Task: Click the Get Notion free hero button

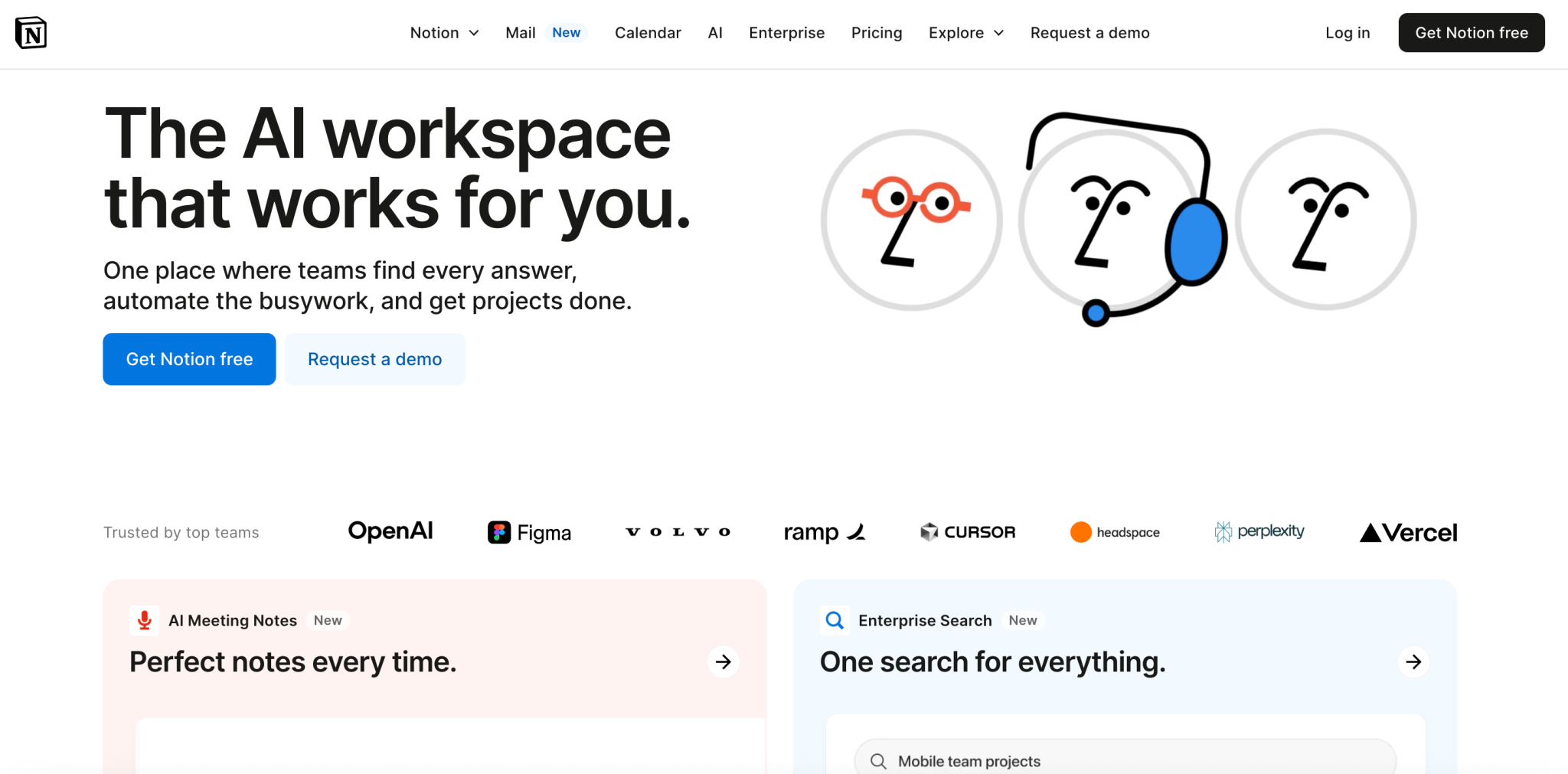Action: tap(189, 358)
